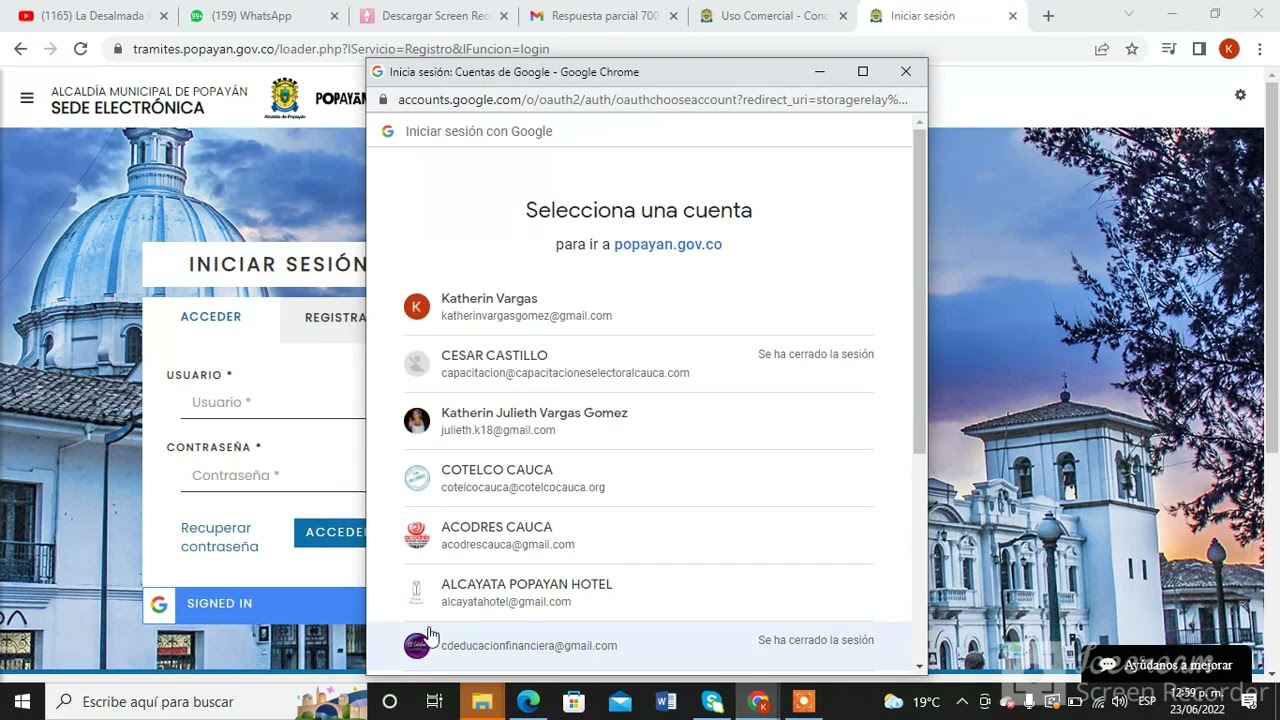The image size is (1280, 720).
Task: Open a new browser tab
Action: 1048,16
